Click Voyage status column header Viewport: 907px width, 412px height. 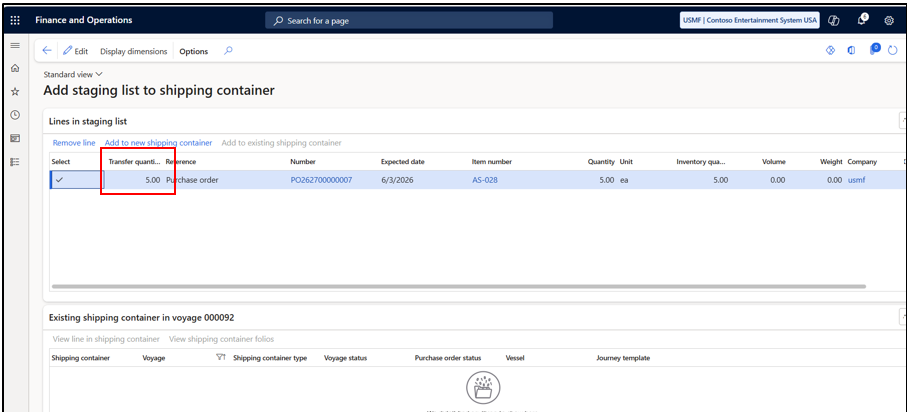pos(345,358)
